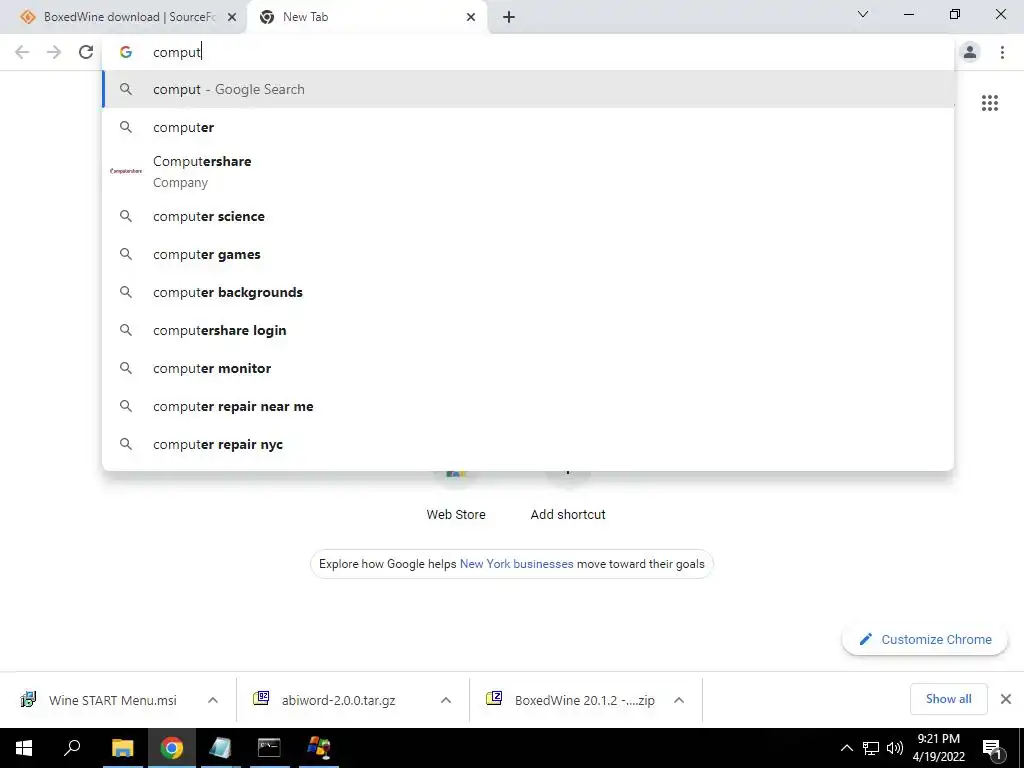Choose the "computer monitor" suggestion
1024x768 pixels.
[528, 368]
